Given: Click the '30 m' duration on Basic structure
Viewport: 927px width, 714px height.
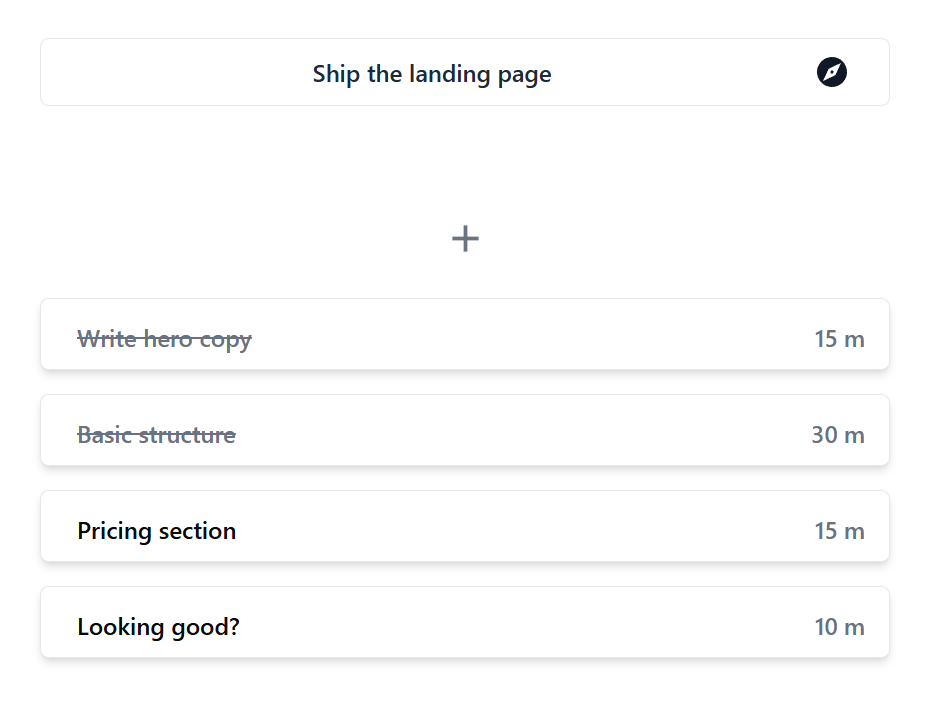Looking at the screenshot, I should [x=838, y=434].
